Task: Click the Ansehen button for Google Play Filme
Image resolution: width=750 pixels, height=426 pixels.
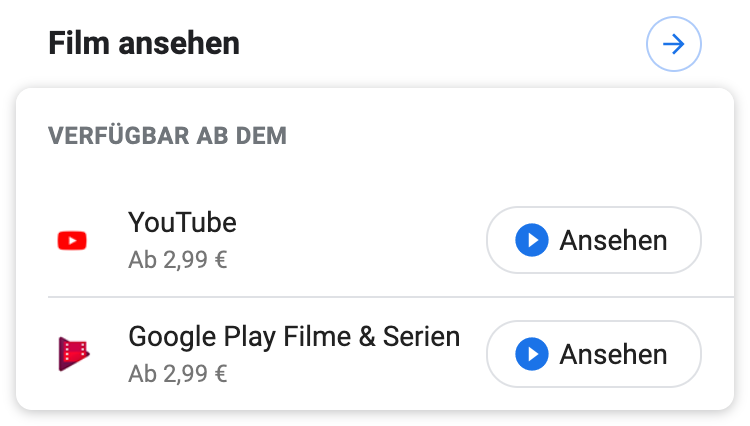Action: coord(593,354)
